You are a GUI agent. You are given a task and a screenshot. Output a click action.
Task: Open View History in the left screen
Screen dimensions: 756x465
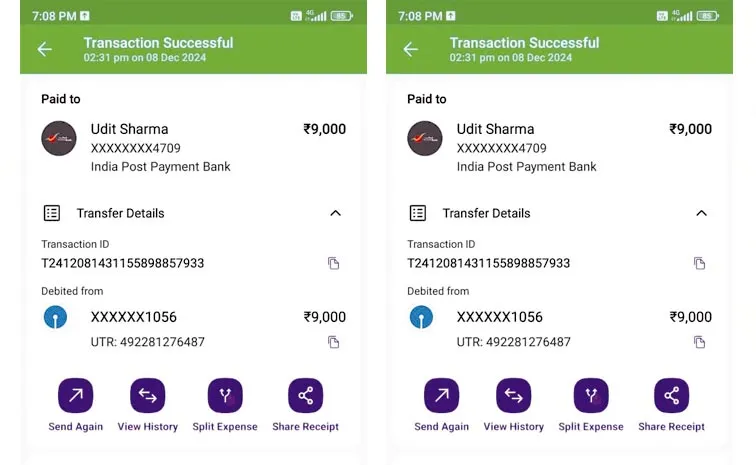tap(148, 396)
